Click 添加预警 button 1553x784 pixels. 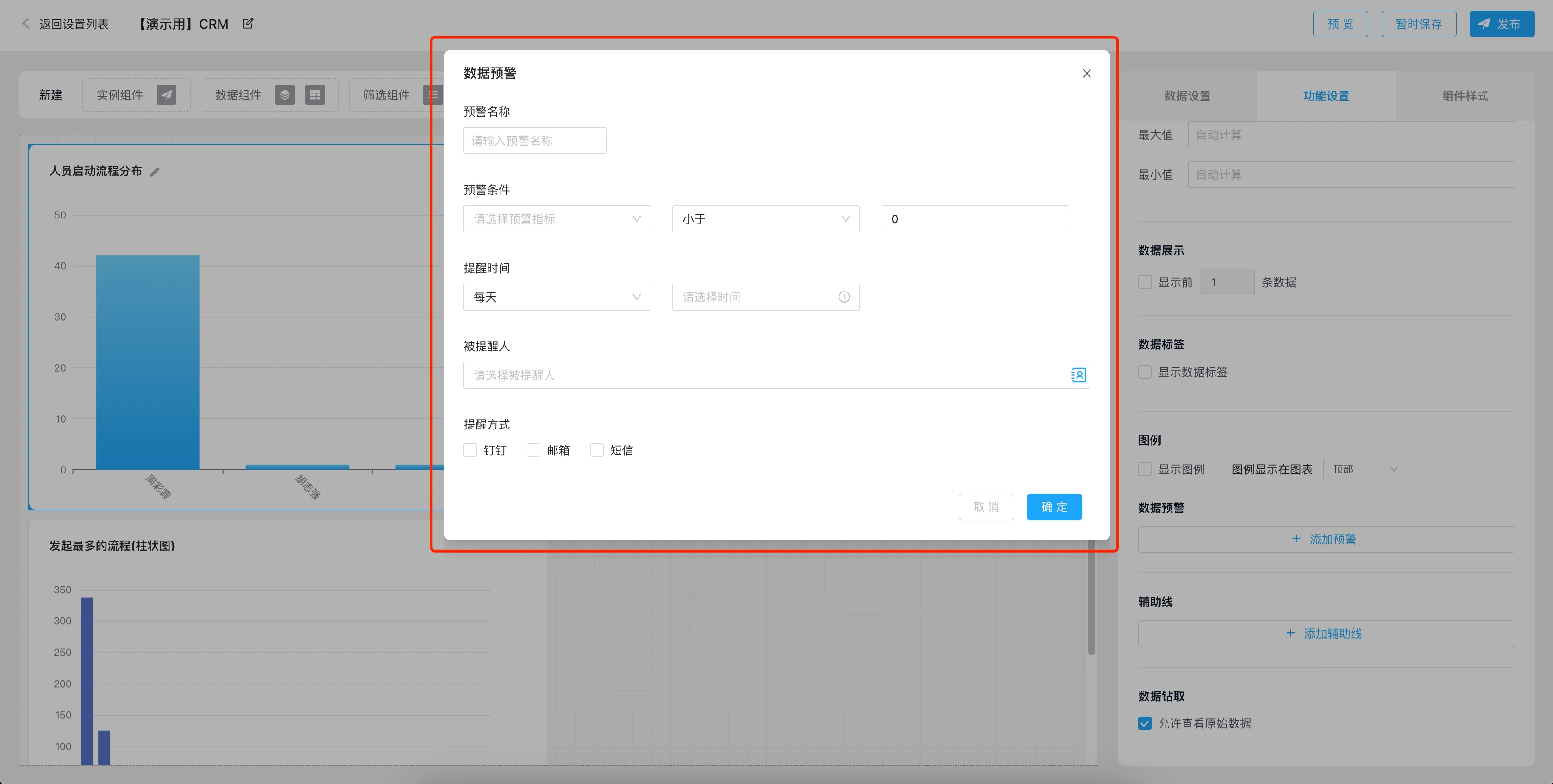1326,539
